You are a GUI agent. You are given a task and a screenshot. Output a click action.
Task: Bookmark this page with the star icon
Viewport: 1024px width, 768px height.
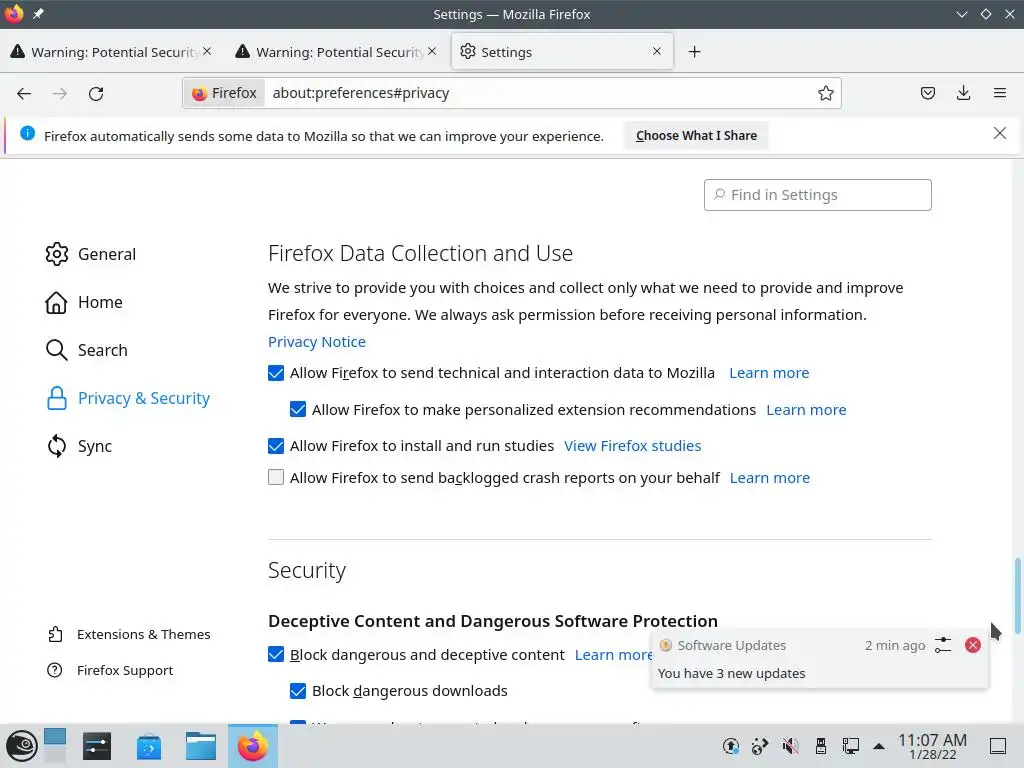pyautogui.click(x=826, y=93)
